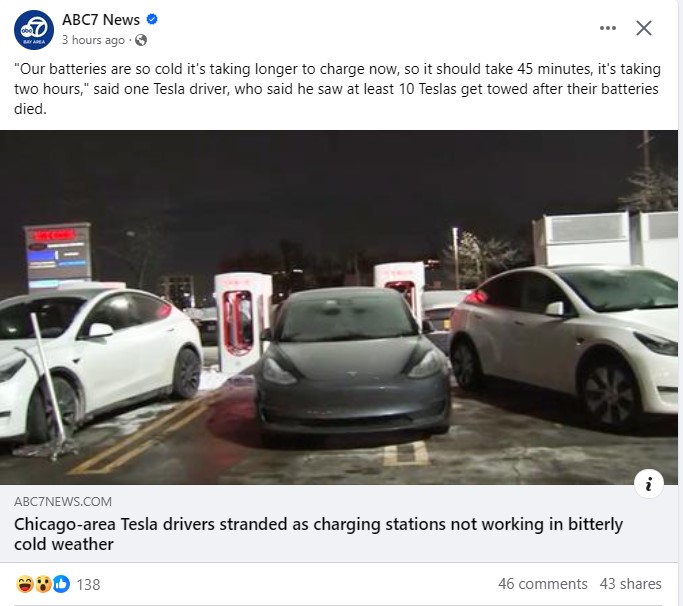Screen dimensions: 683x606
Task: View the 46 comments
Action: (x=542, y=584)
